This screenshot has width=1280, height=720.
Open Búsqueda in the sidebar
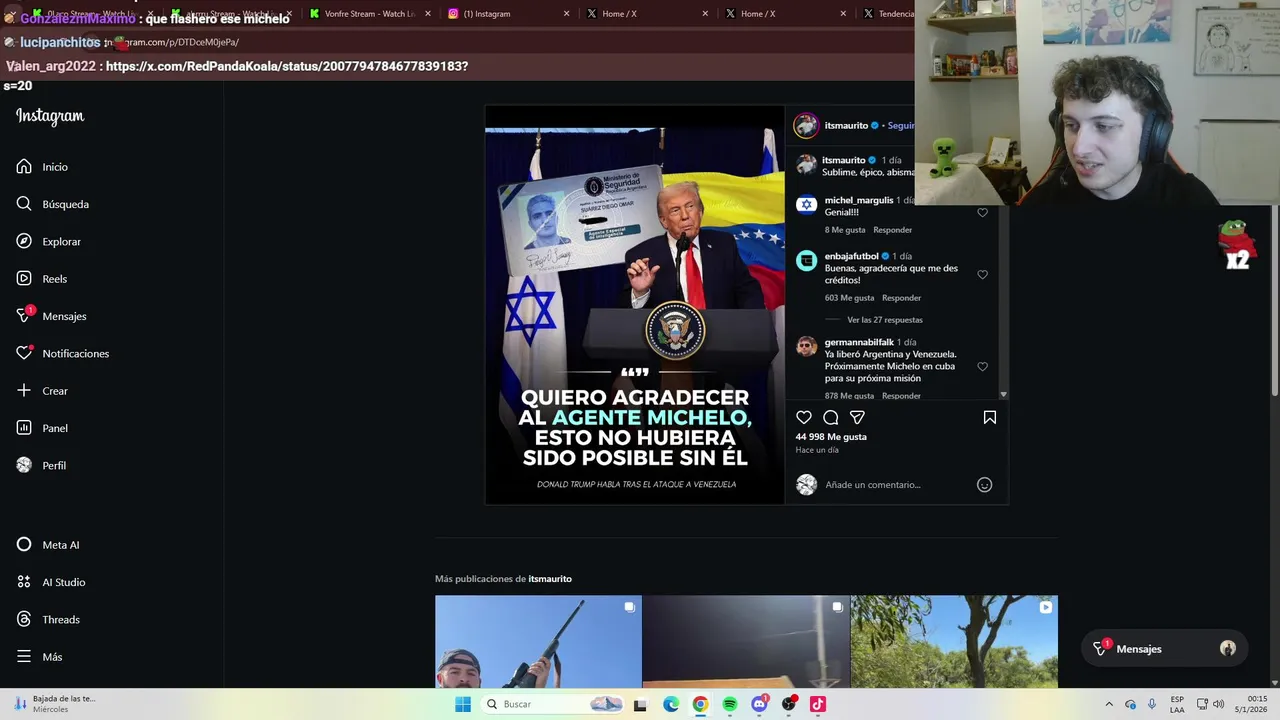pos(53,204)
